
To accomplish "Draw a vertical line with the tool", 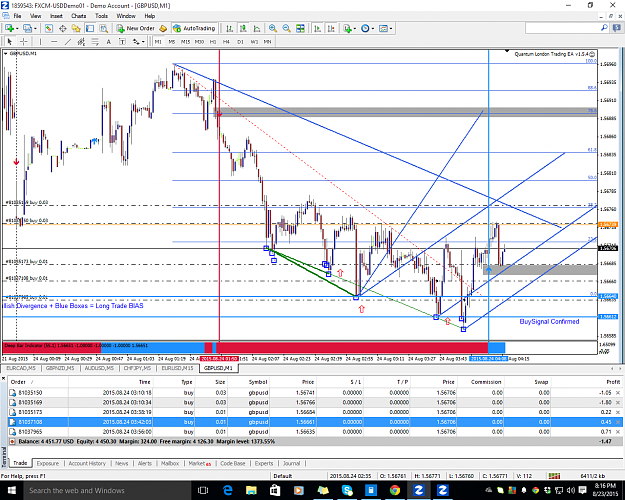I will [x=40, y=41].
